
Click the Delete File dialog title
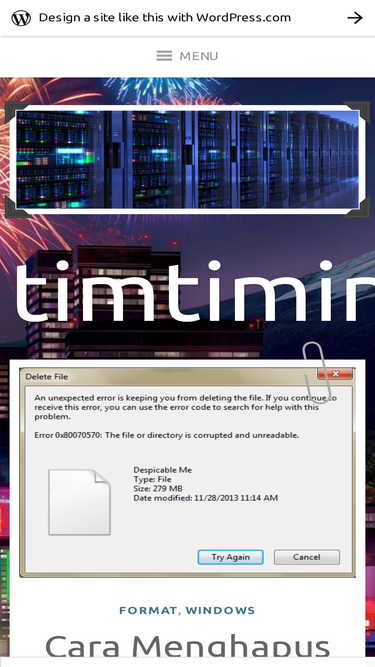(x=47, y=376)
